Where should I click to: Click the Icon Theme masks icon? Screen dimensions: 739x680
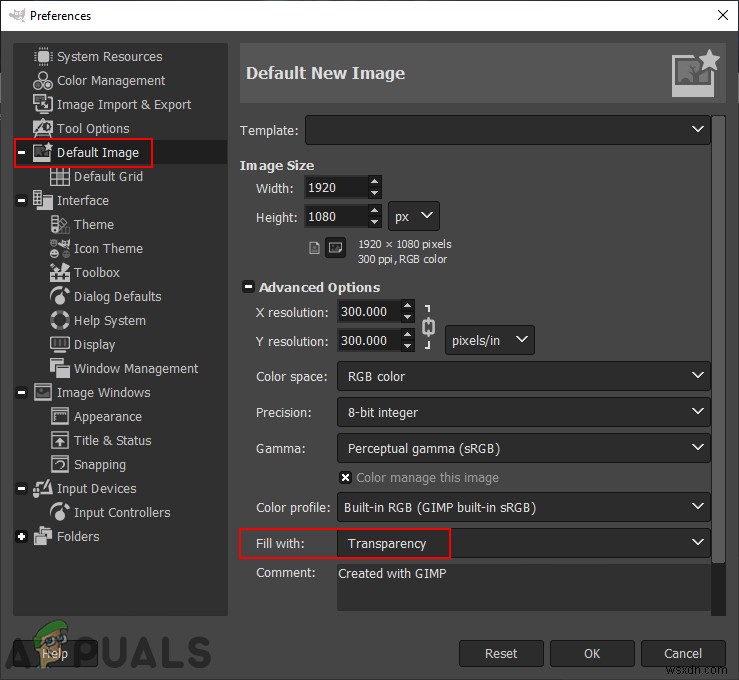pos(60,248)
